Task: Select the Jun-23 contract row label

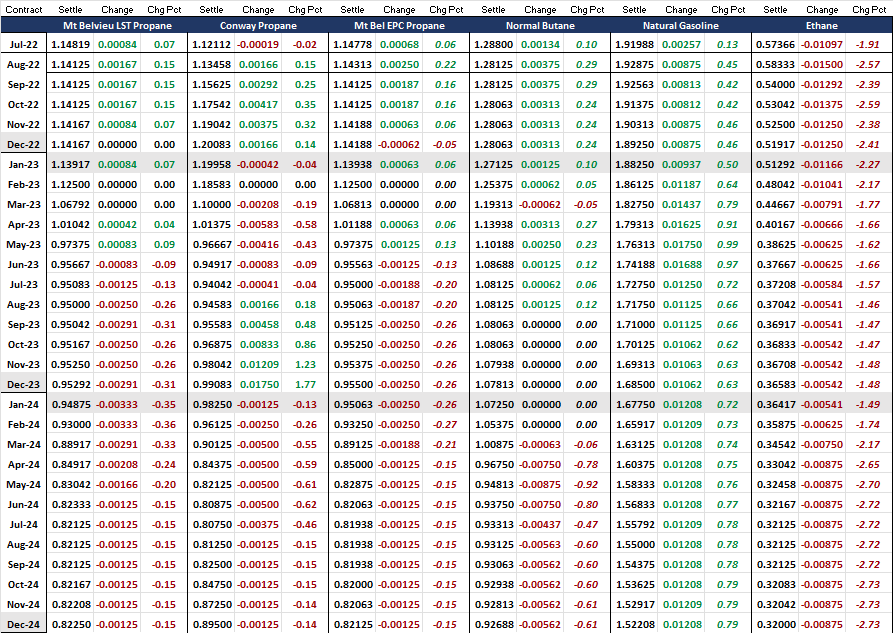Action: (23, 264)
